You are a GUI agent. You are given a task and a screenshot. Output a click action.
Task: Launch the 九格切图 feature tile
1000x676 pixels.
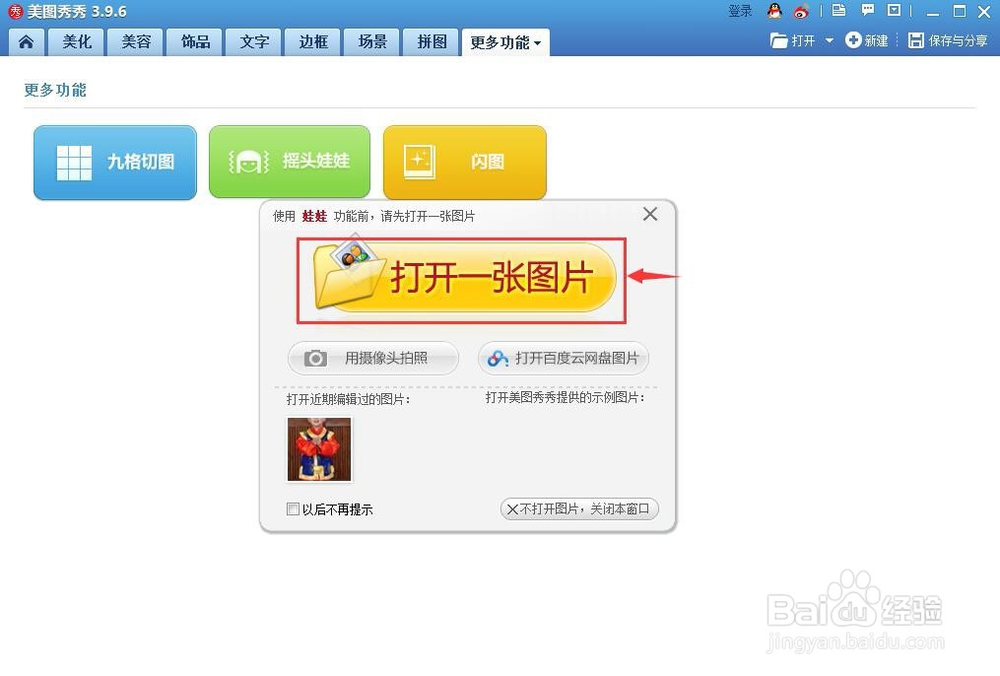point(115,163)
